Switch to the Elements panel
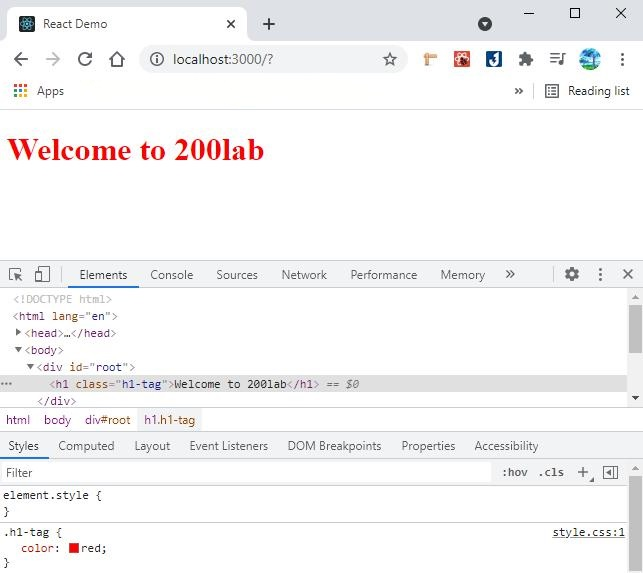The image size is (643, 573). (x=103, y=274)
